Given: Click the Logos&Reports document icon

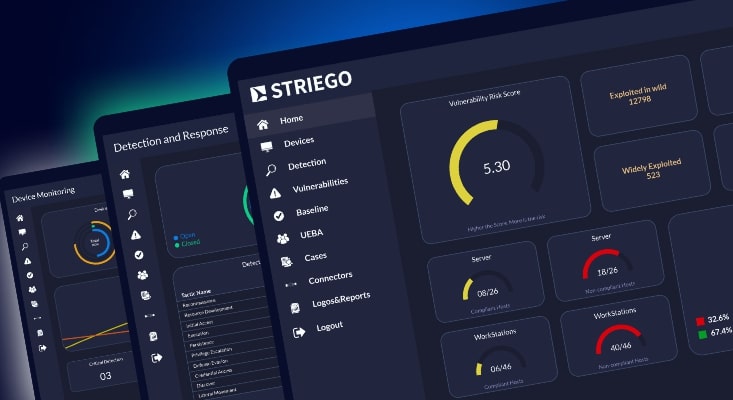Looking at the screenshot, I should tap(295, 308).
